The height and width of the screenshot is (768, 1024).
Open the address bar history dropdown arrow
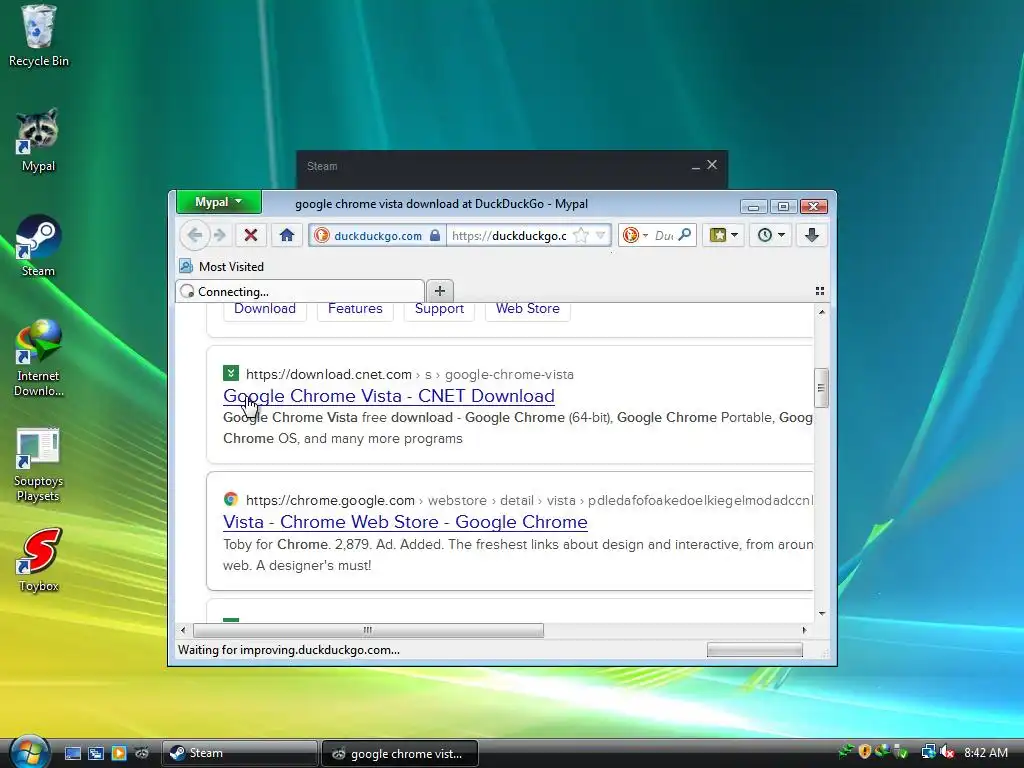point(600,235)
